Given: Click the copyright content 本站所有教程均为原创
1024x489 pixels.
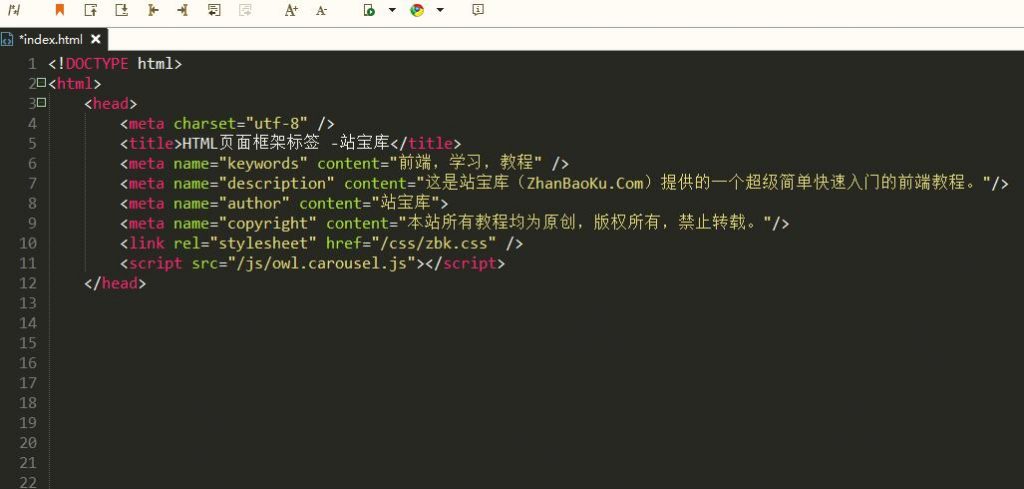Looking at the screenshot, I should pos(490,223).
